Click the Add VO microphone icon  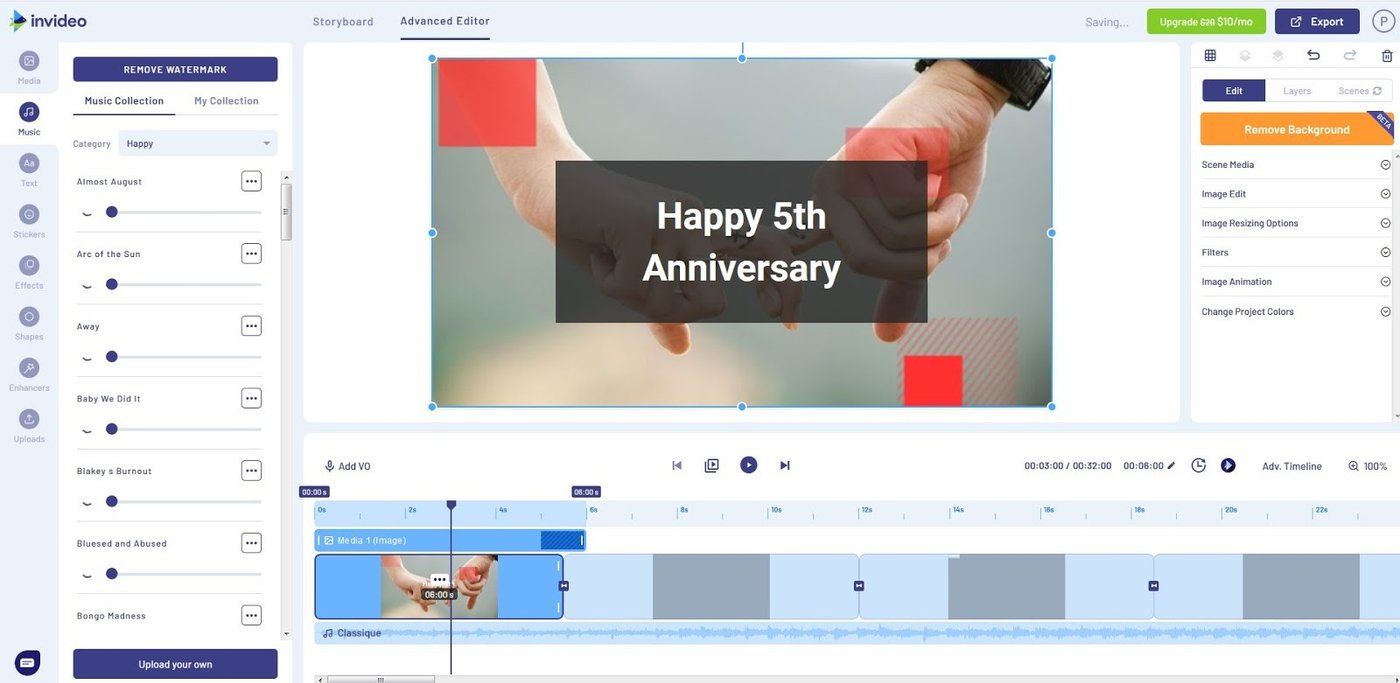[x=330, y=465]
